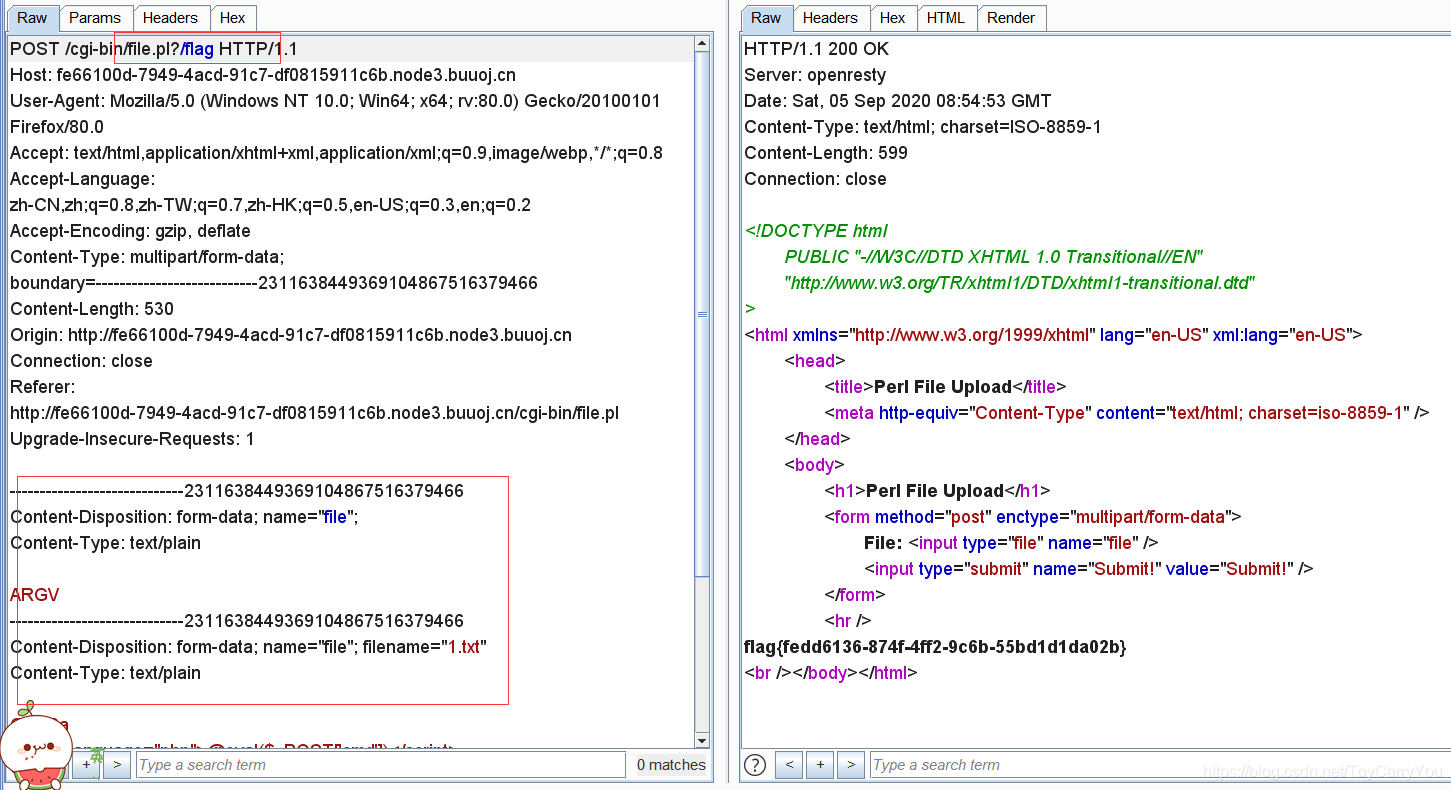Image resolution: width=1451 pixels, height=790 pixels.
Task: Click the 'Accept-Encoding: gzip, deflate' line
Action: click(130, 231)
